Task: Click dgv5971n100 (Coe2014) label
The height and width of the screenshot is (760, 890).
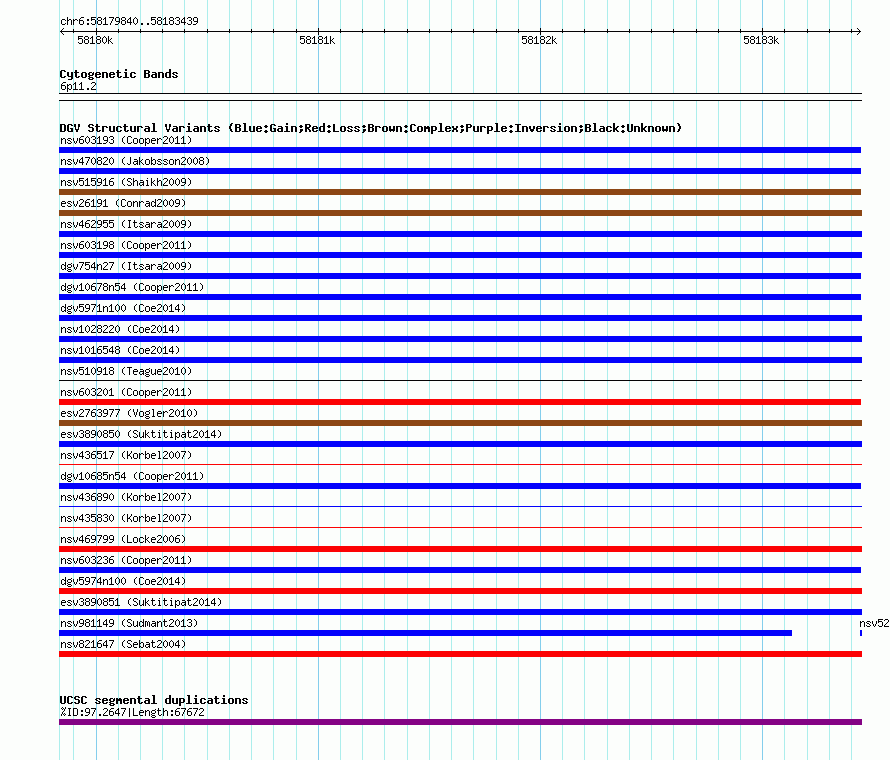Action: click(123, 308)
